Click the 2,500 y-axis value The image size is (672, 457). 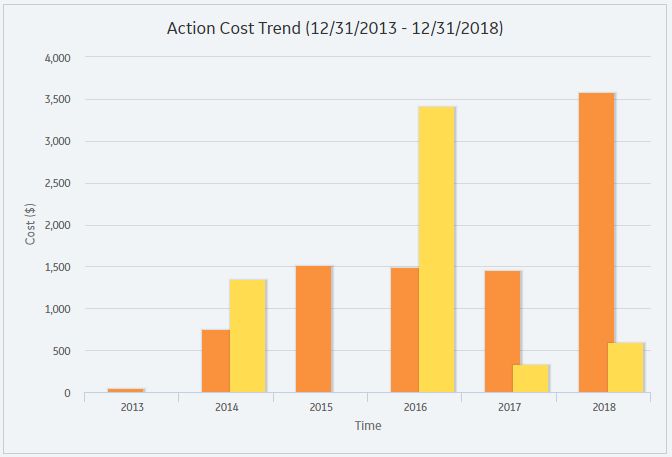coord(57,183)
